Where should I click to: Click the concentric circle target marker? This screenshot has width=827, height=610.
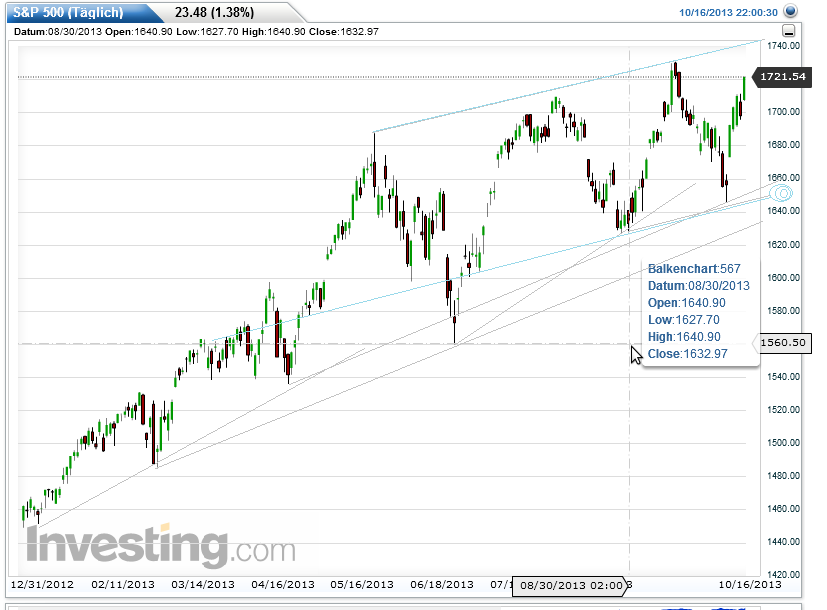tap(781, 193)
